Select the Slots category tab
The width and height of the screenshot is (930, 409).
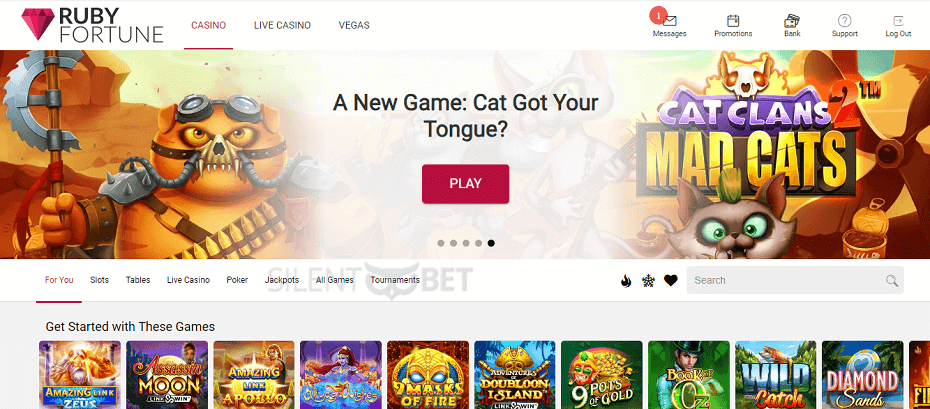(x=100, y=280)
